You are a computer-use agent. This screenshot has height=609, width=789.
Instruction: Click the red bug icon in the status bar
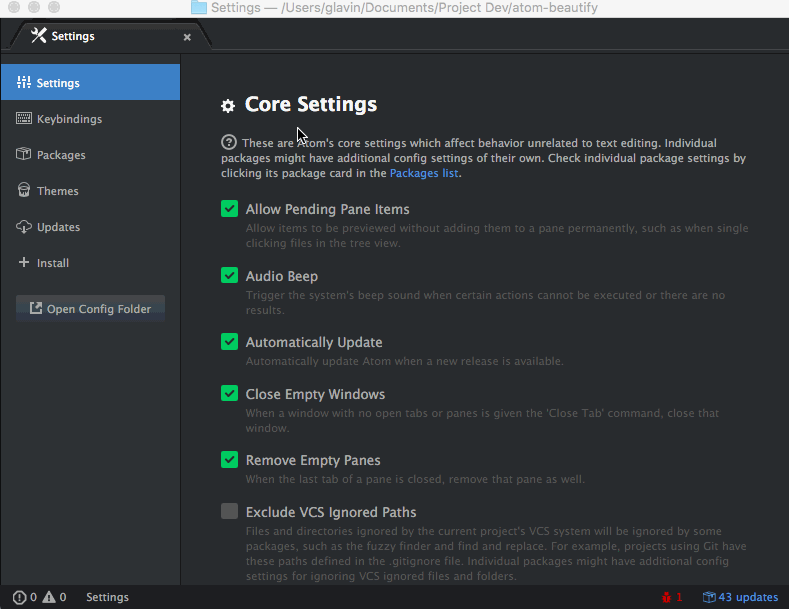click(x=666, y=597)
